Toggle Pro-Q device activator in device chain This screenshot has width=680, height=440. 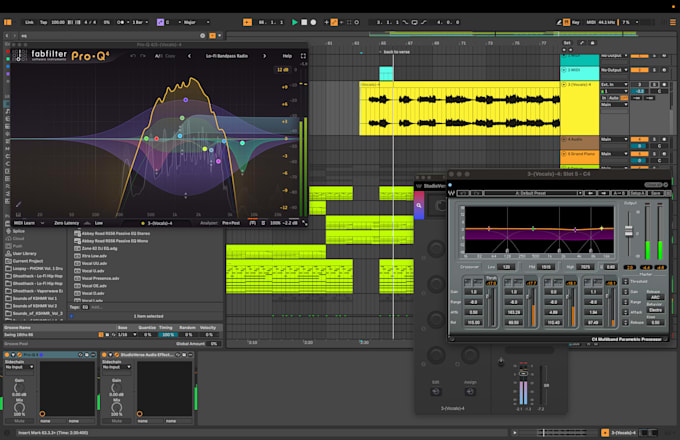[x=7, y=355]
